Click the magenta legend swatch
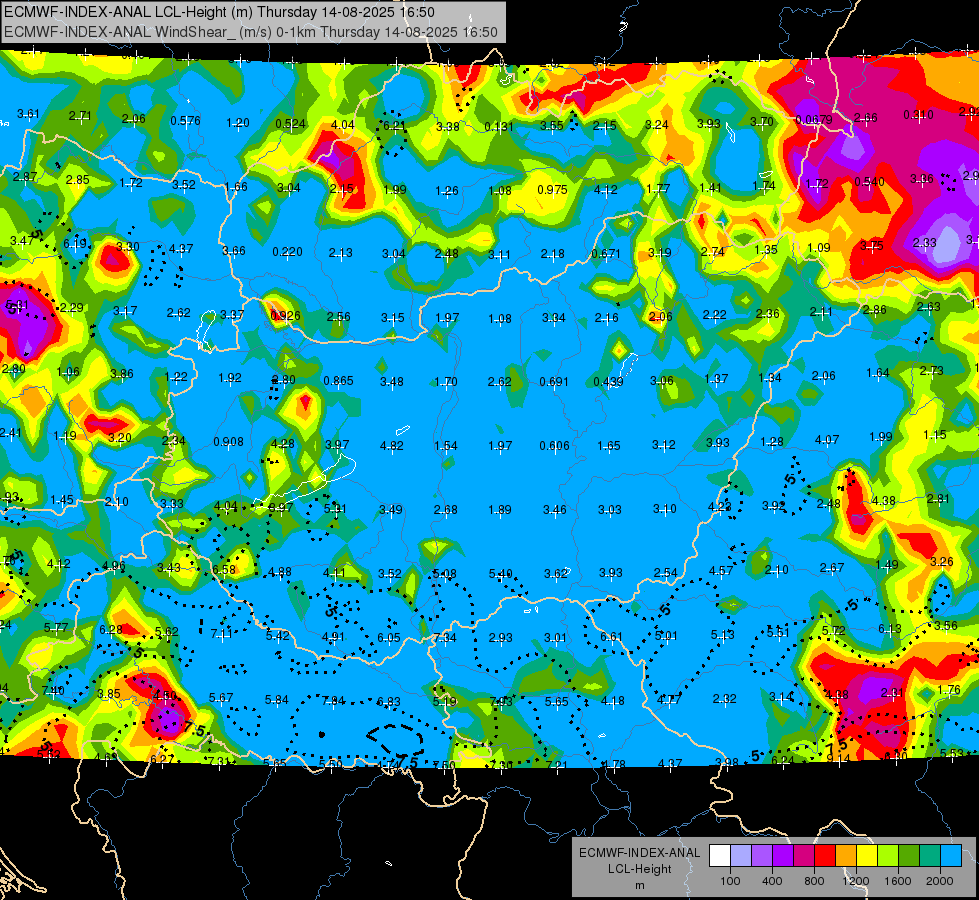Screen dimensions: 979x900 (x=804, y=856)
